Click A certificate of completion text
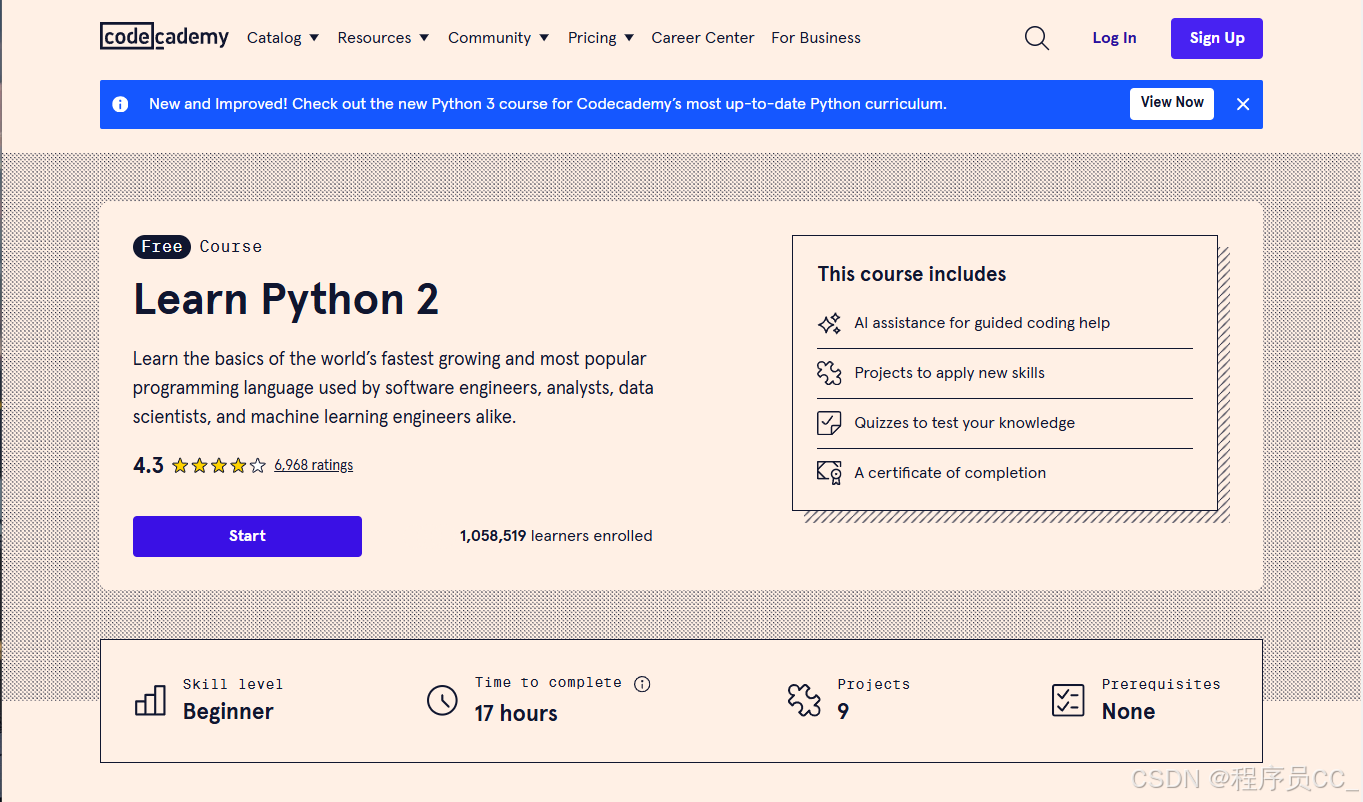The height and width of the screenshot is (802, 1363). [x=950, y=473]
